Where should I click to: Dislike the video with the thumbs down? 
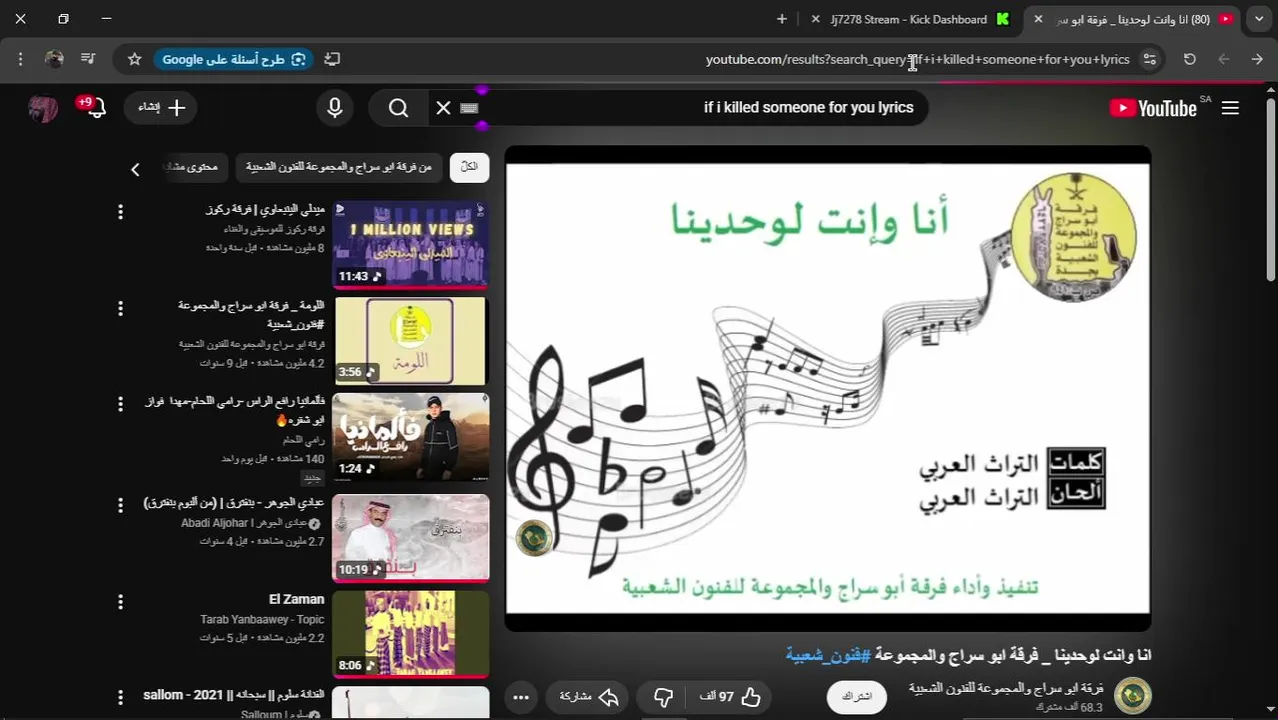[x=663, y=697]
